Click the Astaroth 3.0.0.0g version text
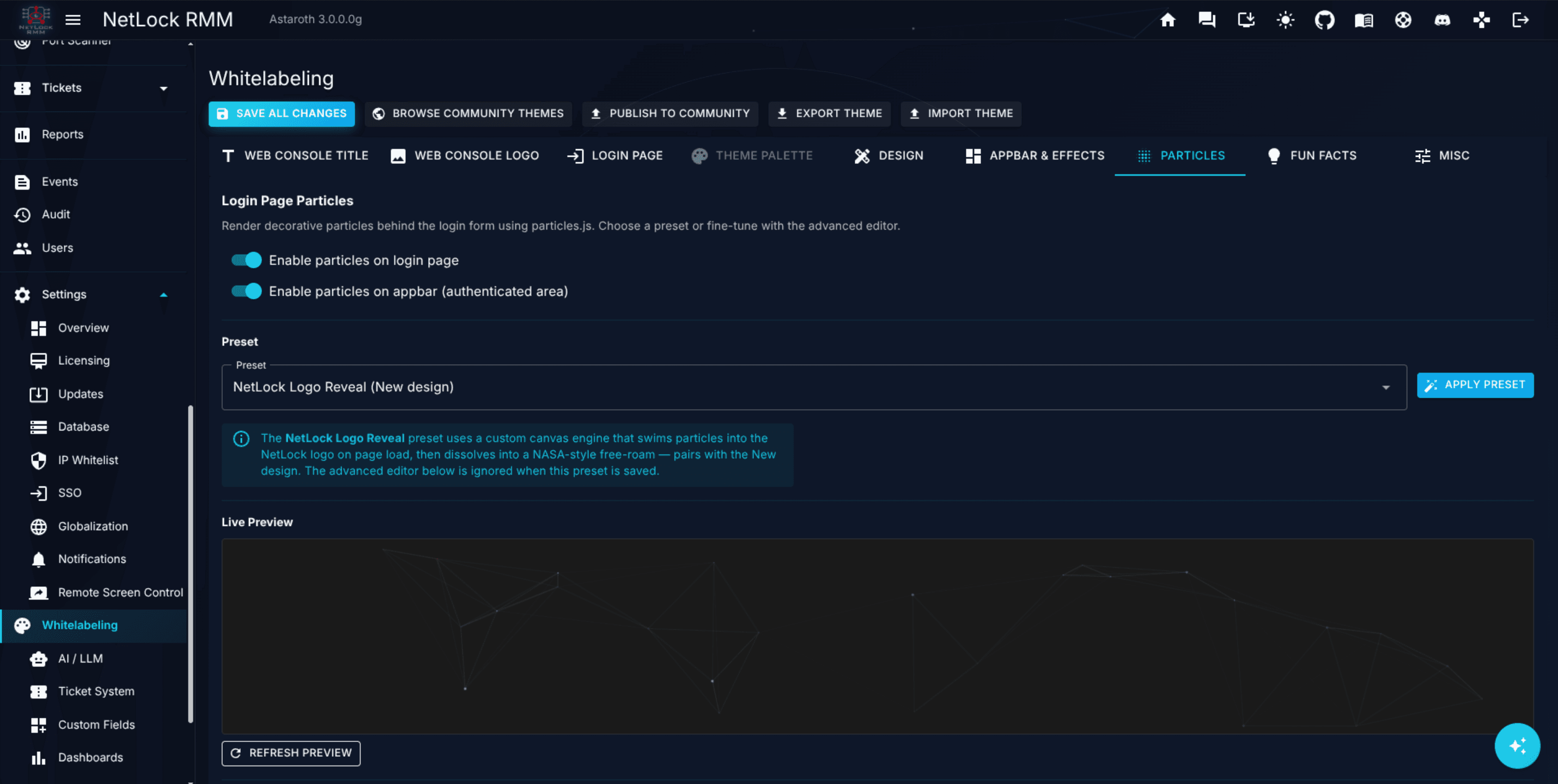Screen dimensions: 1558x784 316,20
